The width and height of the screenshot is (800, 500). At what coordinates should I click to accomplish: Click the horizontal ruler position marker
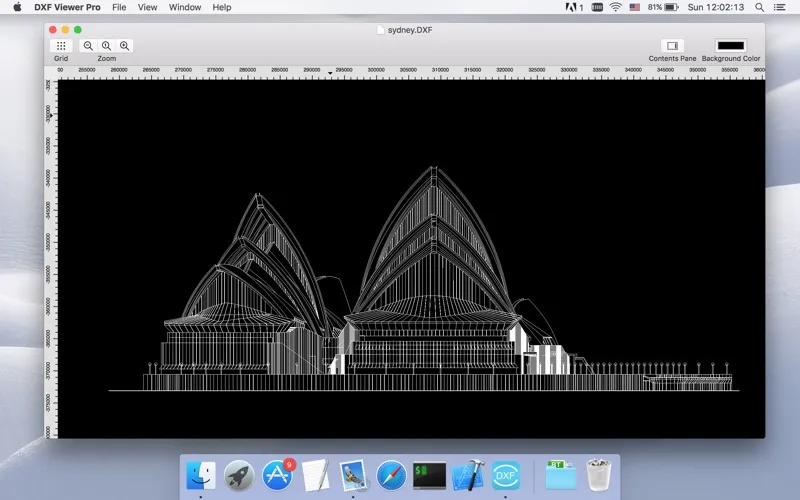(x=330, y=73)
